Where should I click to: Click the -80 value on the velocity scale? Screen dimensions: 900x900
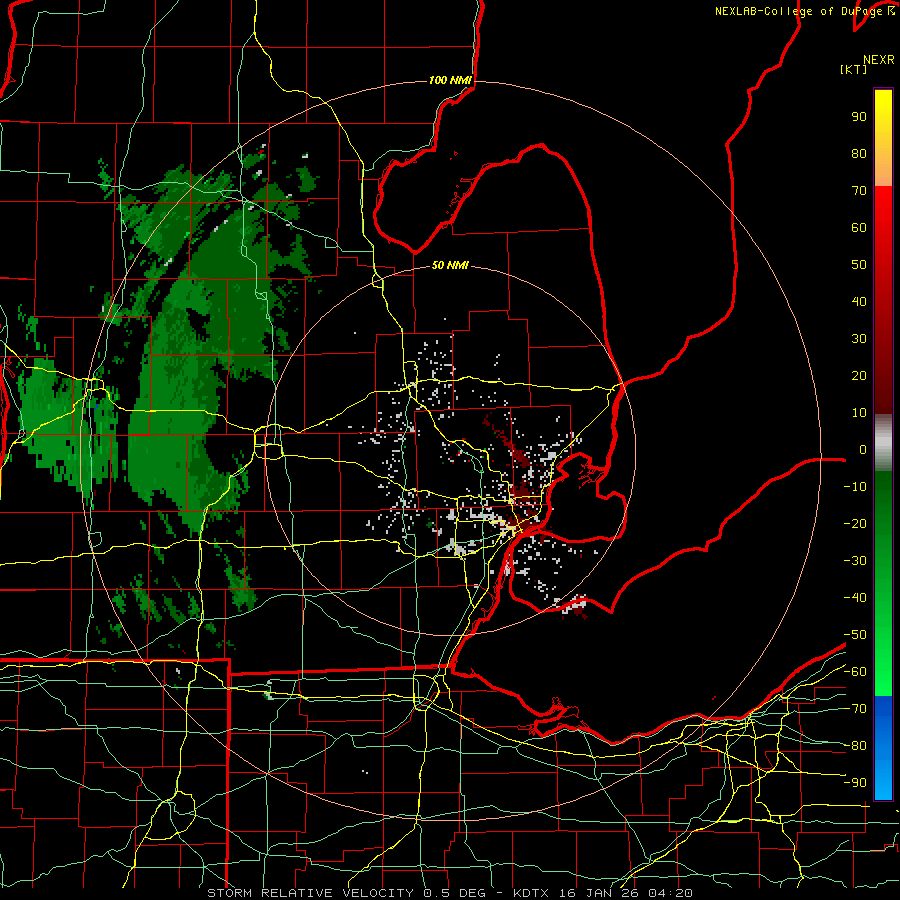coord(855,746)
